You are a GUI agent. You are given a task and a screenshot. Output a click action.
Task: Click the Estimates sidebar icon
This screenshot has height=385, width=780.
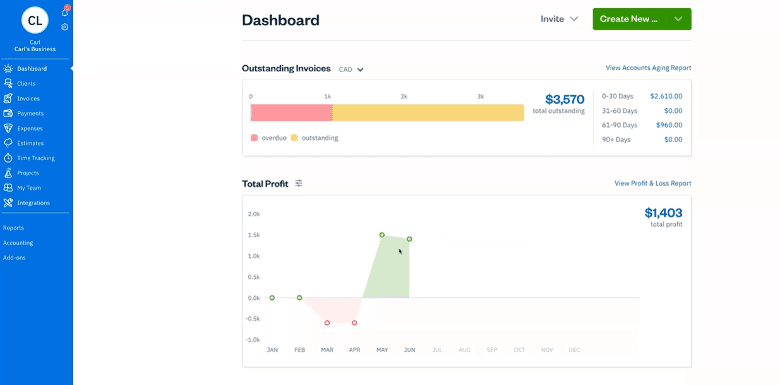tap(8, 143)
